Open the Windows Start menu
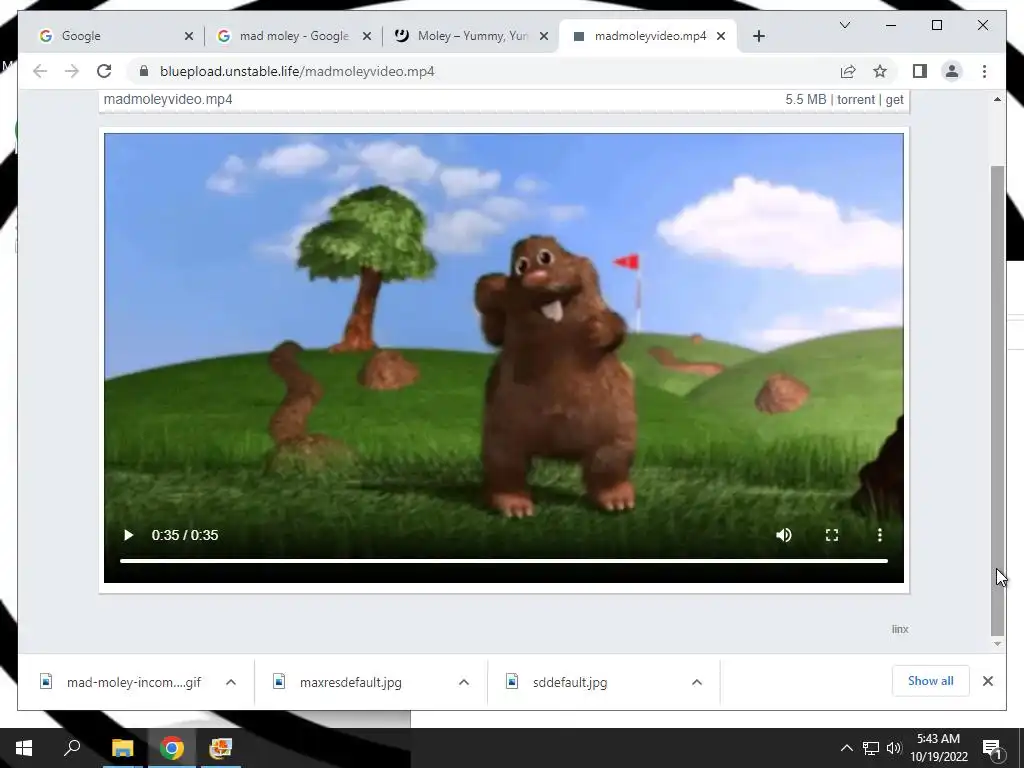 24,748
